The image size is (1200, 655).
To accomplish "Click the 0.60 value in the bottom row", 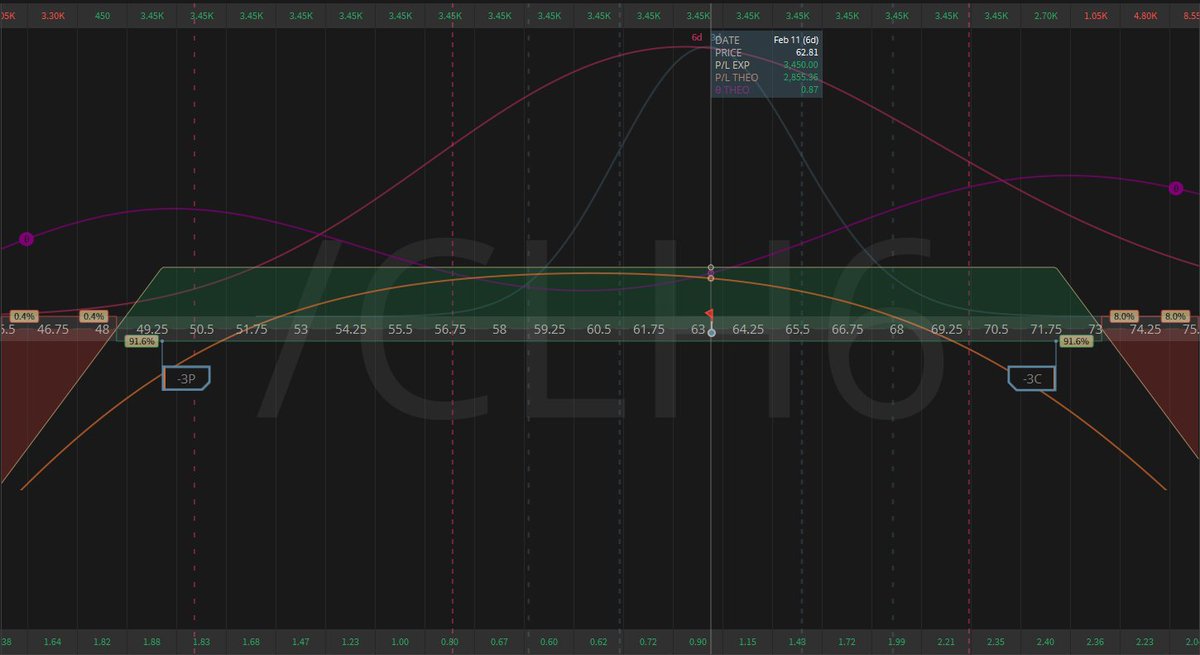I will pyautogui.click(x=549, y=640).
